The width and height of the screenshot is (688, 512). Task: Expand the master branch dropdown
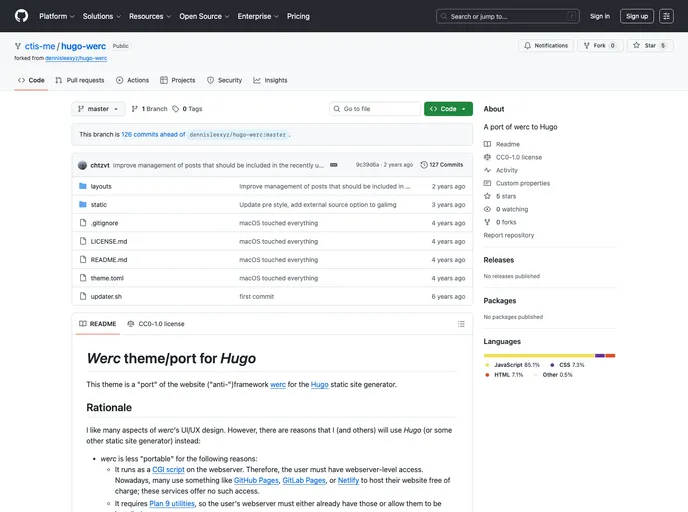pos(98,109)
